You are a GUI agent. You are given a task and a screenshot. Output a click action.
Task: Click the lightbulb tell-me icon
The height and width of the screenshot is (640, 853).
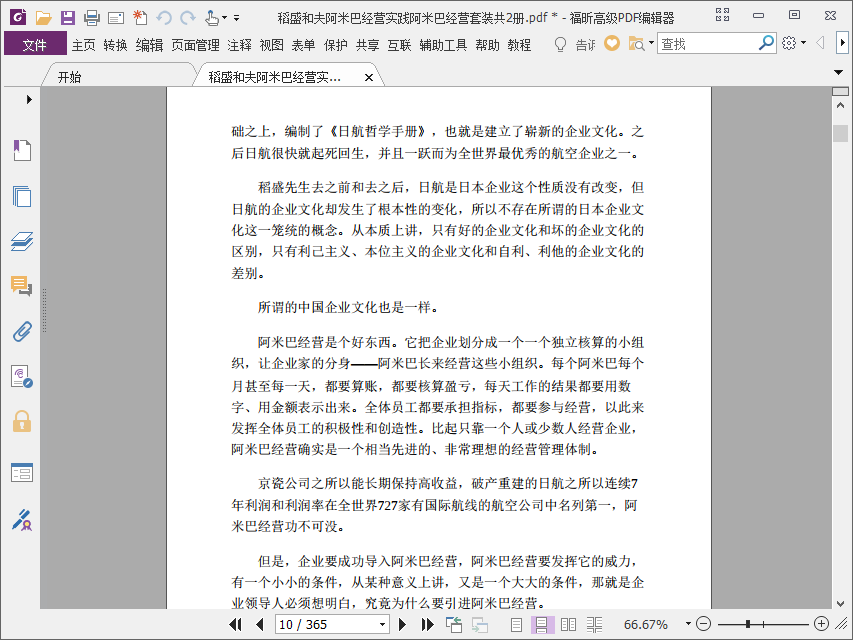click(560, 44)
